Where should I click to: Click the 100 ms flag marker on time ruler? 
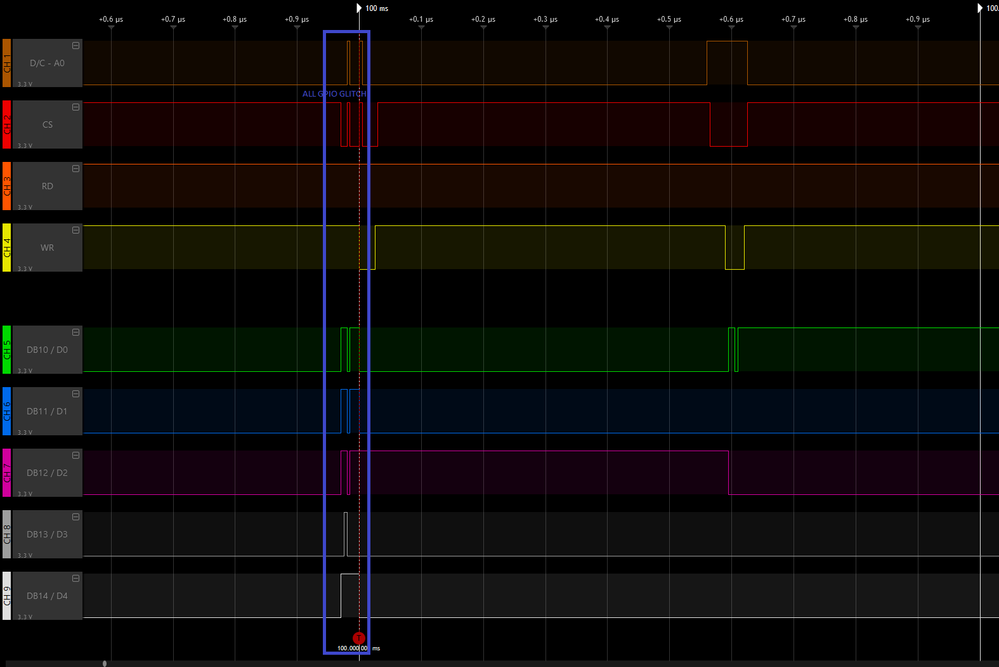pyautogui.click(x=359, y=8)
